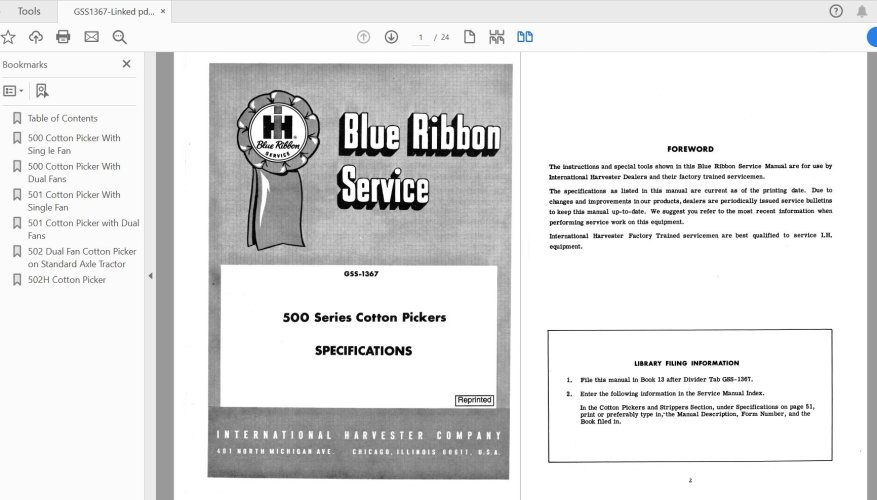Viewport: 877px width, 500px height.
Task: Click the cloud upload icon
Action: click(x=36, y=37)
